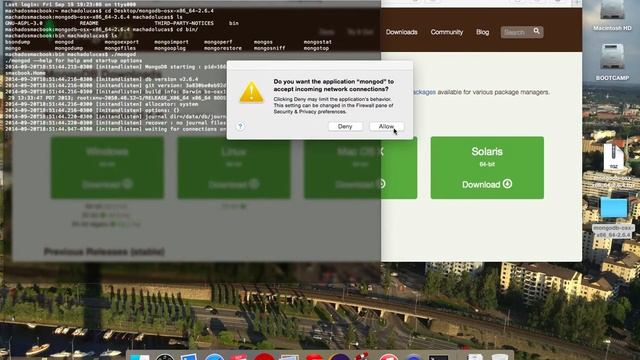This screenshot has height=360, width=640.
Task: Select the Macintosh HD drive on the desktop
Action: (x=612, y=16)
